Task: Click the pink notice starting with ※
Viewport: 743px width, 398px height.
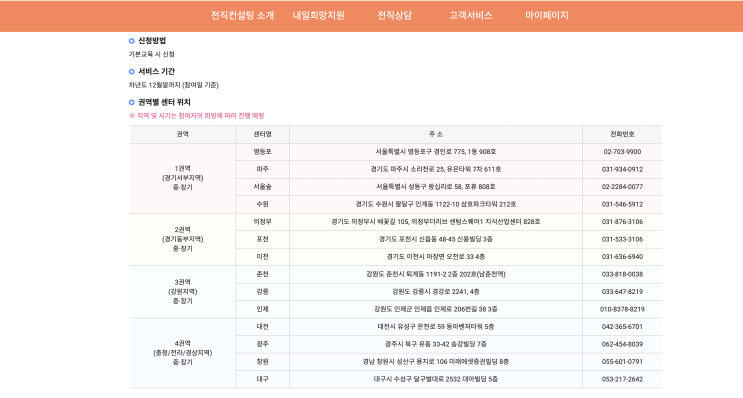Action: (197, 116)
